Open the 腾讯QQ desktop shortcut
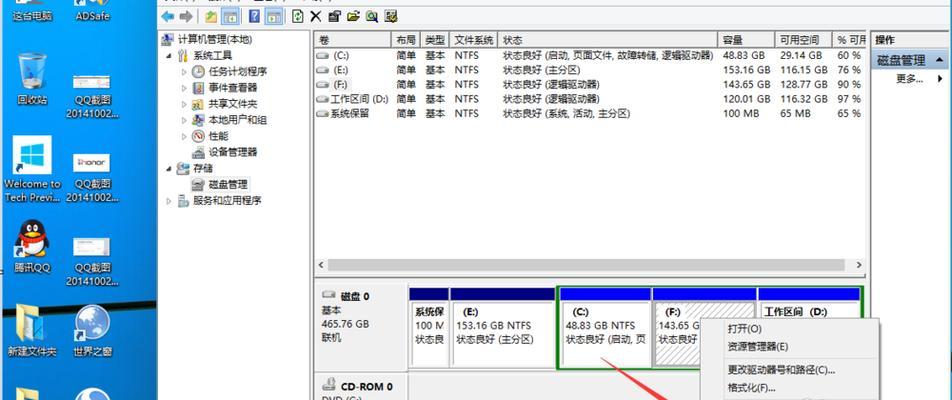Image resolution: width=952 pixels, height=400 pixels. pyautogui.click(x=32, y=246)
